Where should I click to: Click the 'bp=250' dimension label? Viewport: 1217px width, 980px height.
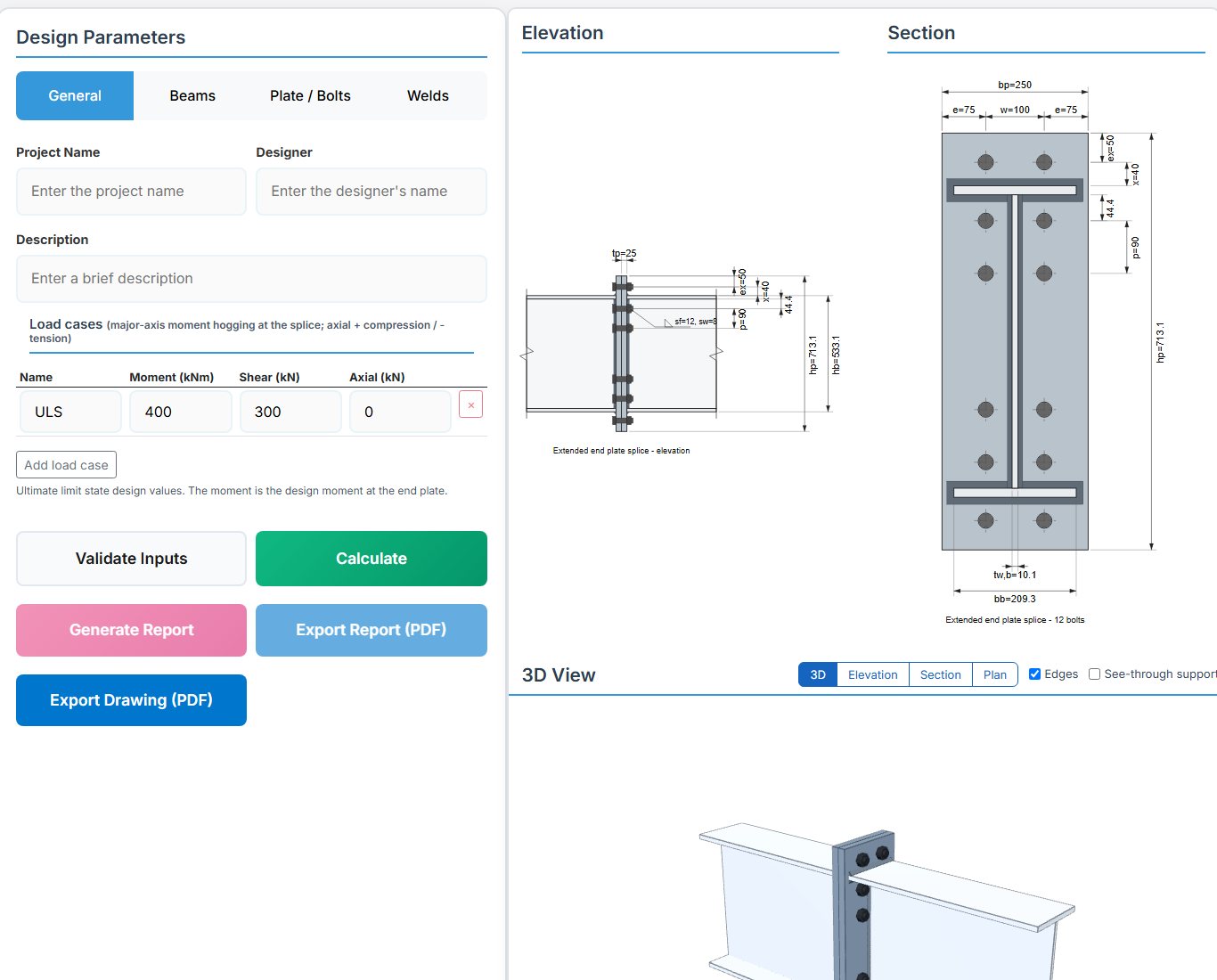click(x=1015, y=85)
